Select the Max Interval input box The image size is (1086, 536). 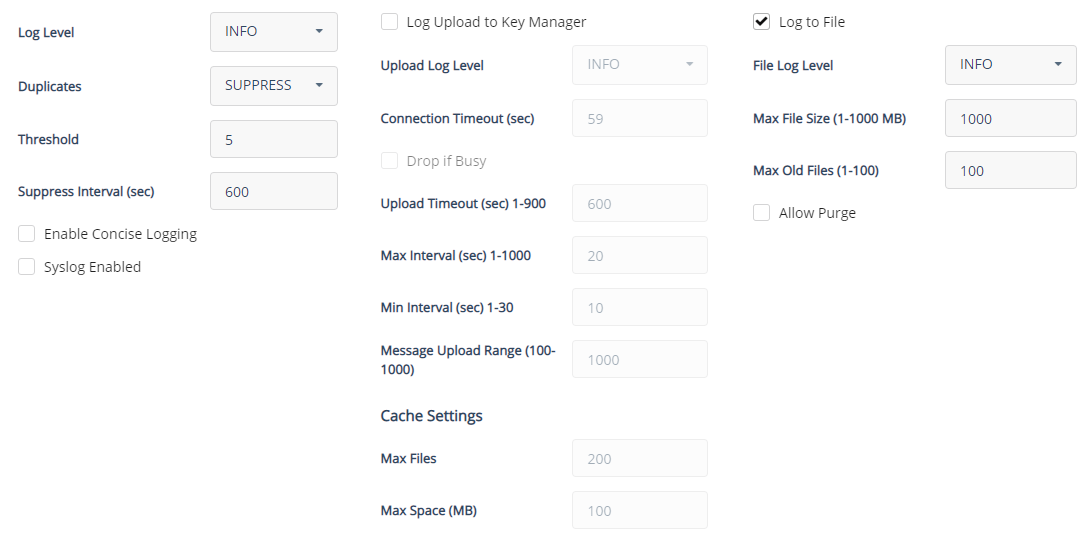639,256
